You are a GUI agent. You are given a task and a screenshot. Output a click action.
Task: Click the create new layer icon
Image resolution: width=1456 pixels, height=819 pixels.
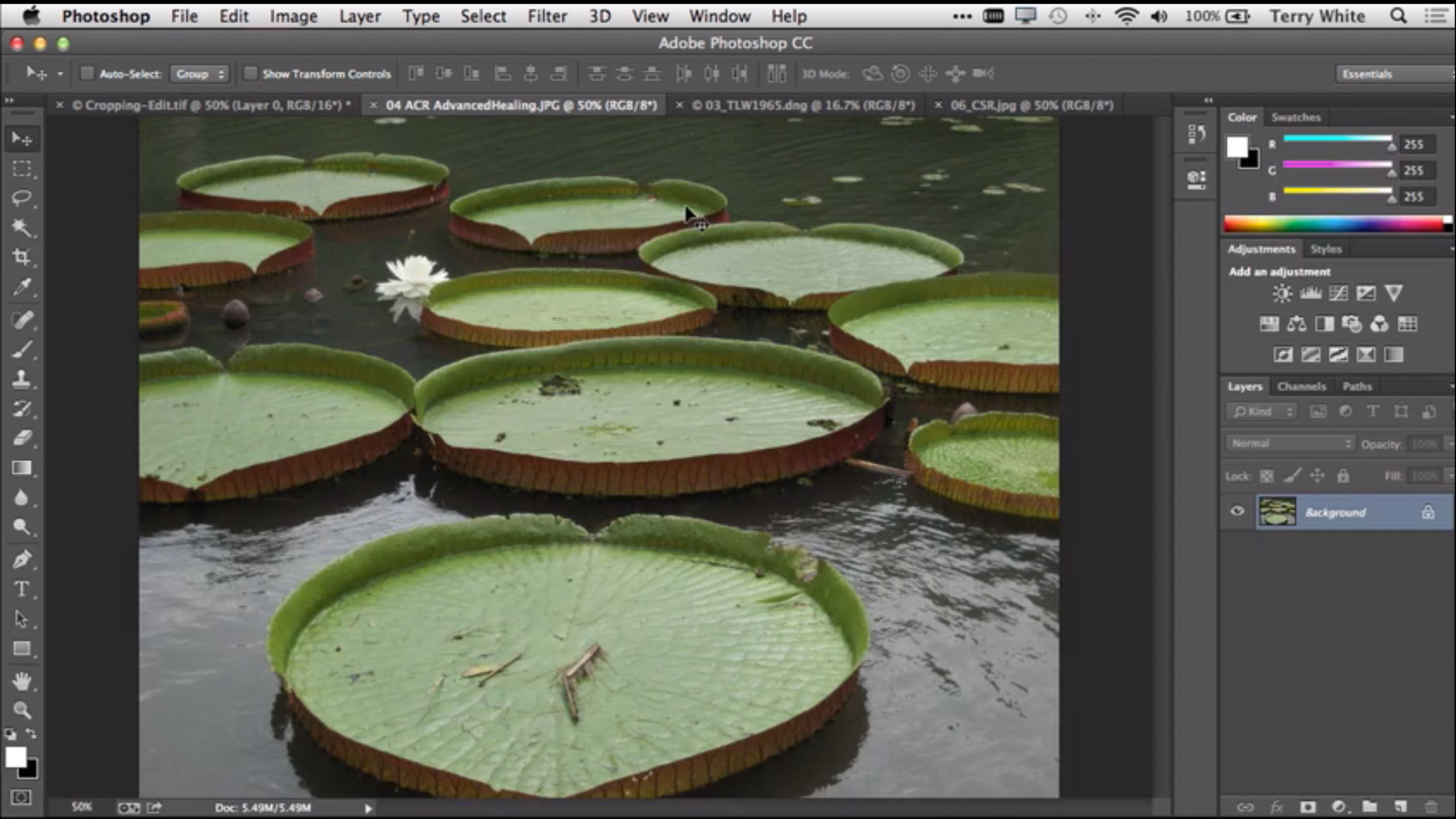point(1400,806)
